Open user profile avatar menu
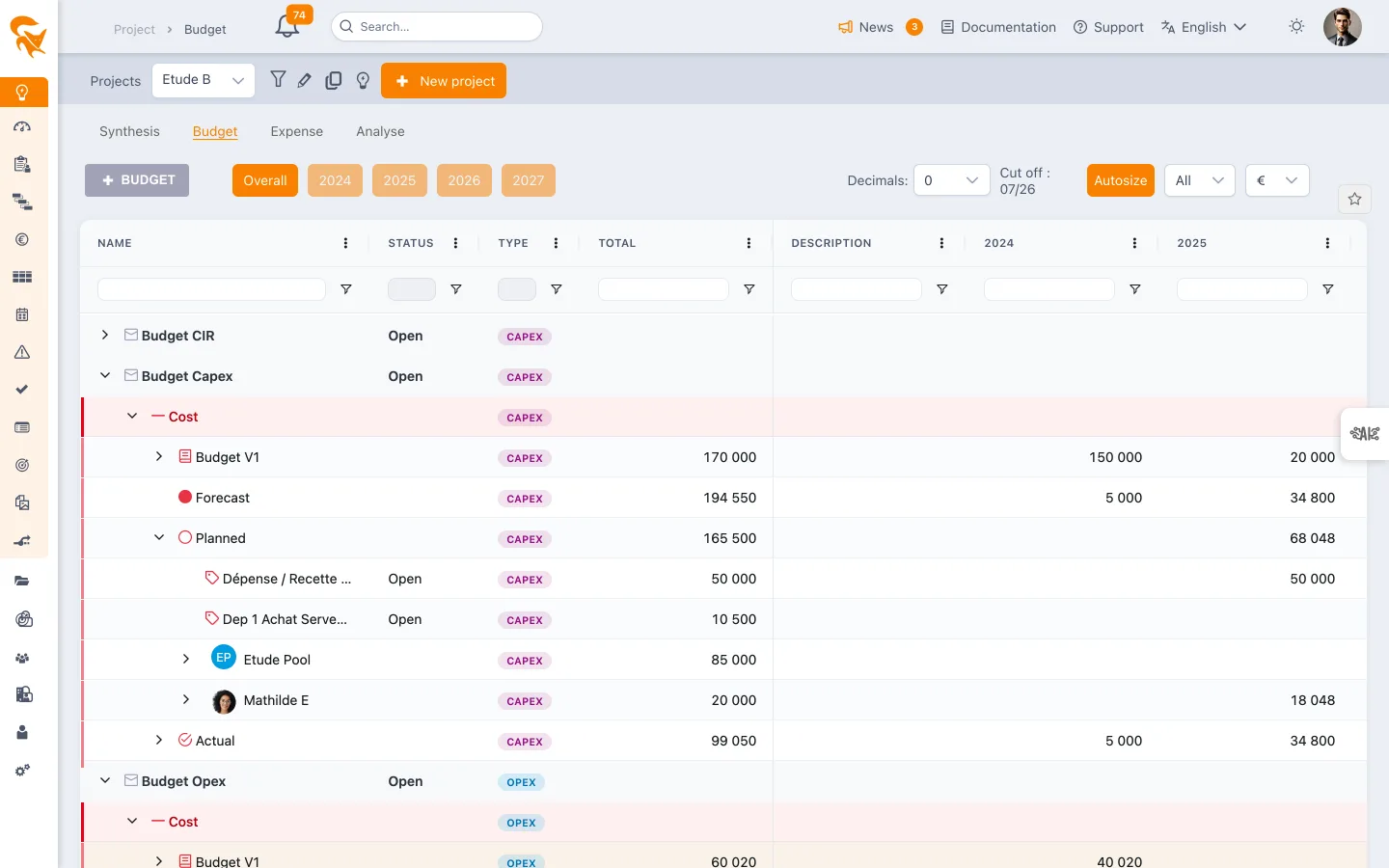1389x868 pixels. coord(1342,27)
